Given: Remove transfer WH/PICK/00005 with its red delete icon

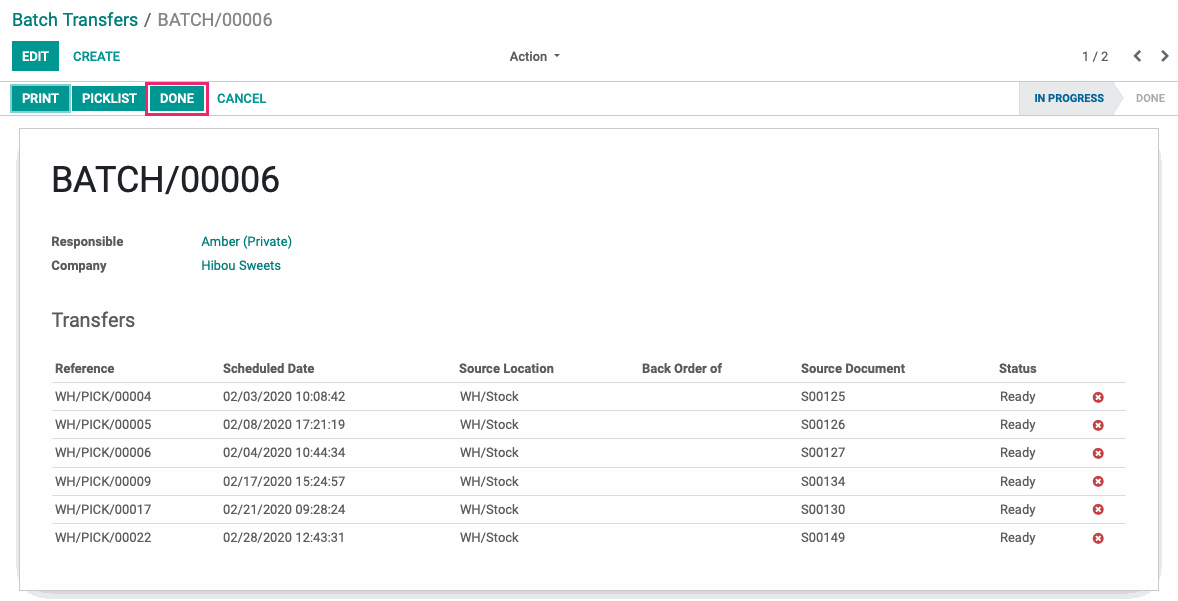Looking at the screenshot, I should pyautogui.click(x=1098, y=425).
